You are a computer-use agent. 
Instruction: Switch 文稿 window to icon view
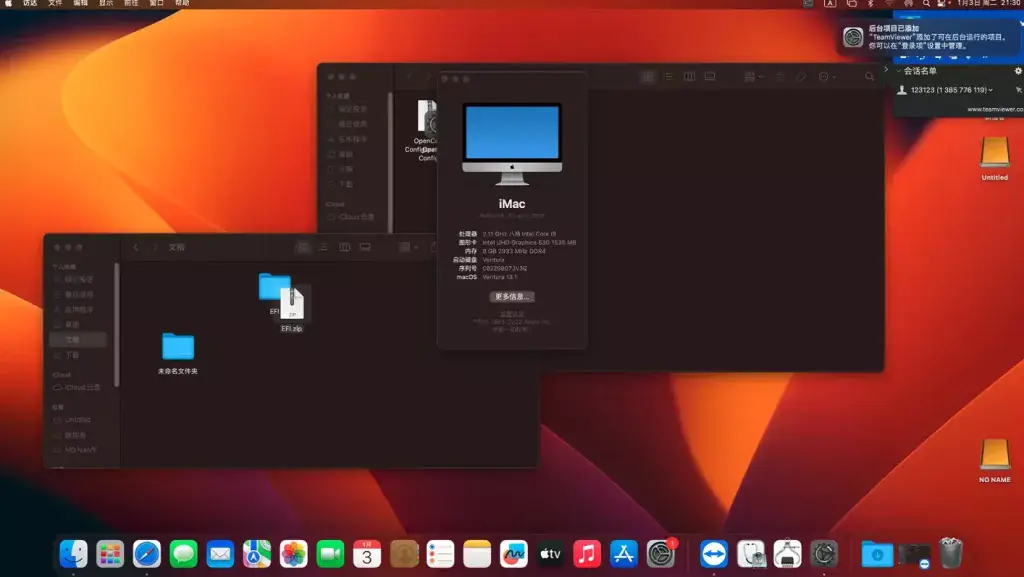[303, 247]
